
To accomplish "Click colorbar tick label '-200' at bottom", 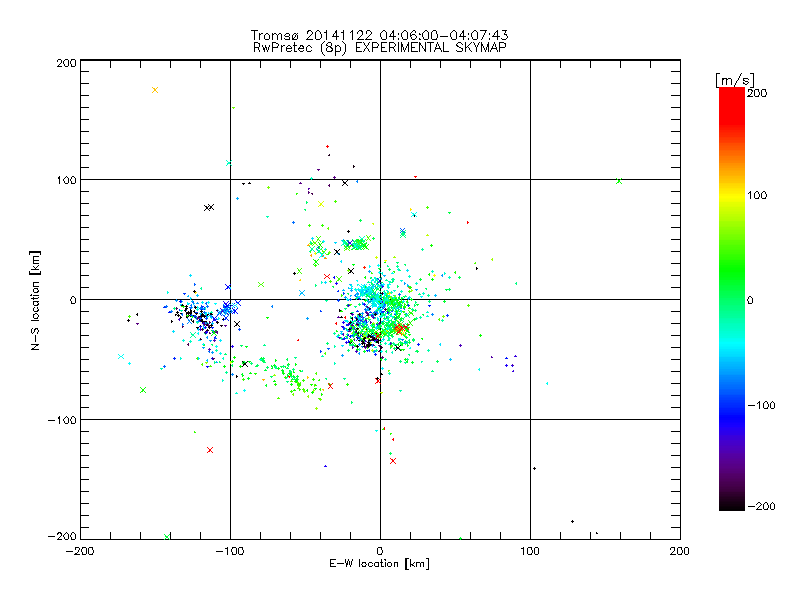I will coord(761,506).
